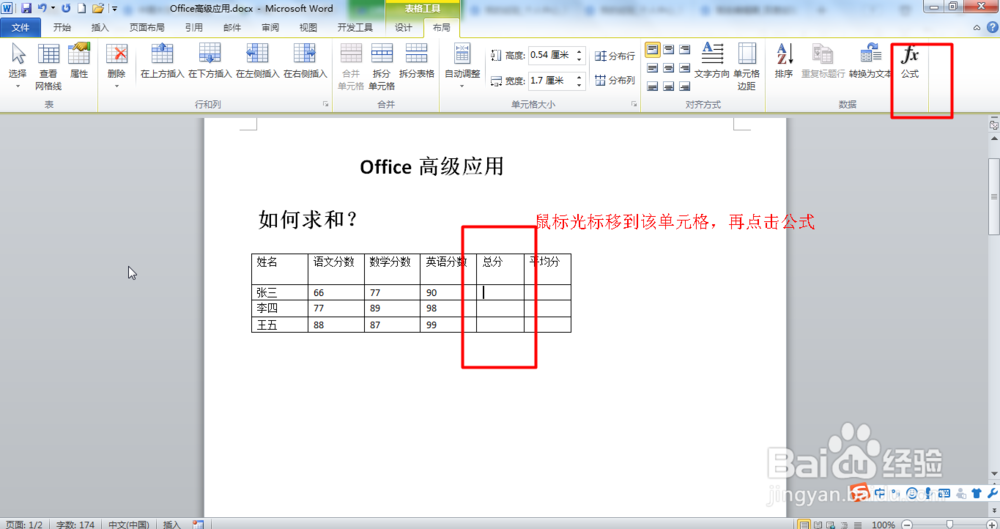
Task: Align cell top center
Action: (668, 50)
